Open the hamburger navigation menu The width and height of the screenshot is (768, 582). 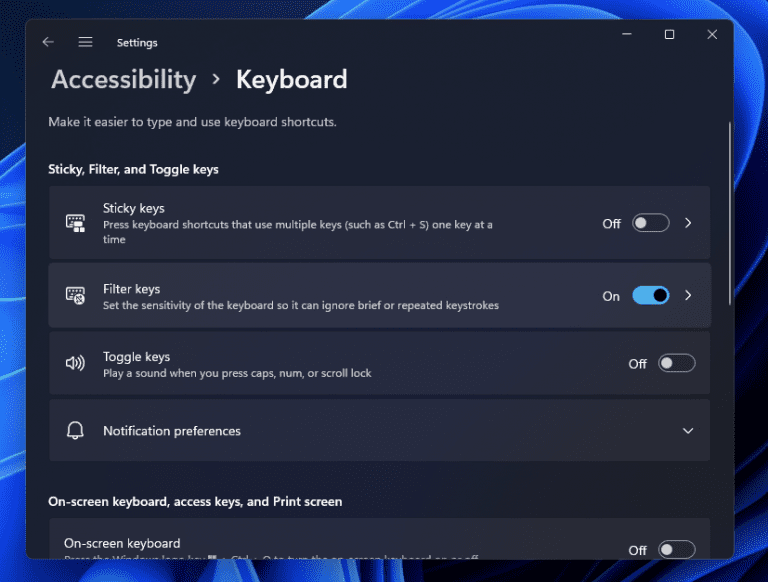(86, 42)
